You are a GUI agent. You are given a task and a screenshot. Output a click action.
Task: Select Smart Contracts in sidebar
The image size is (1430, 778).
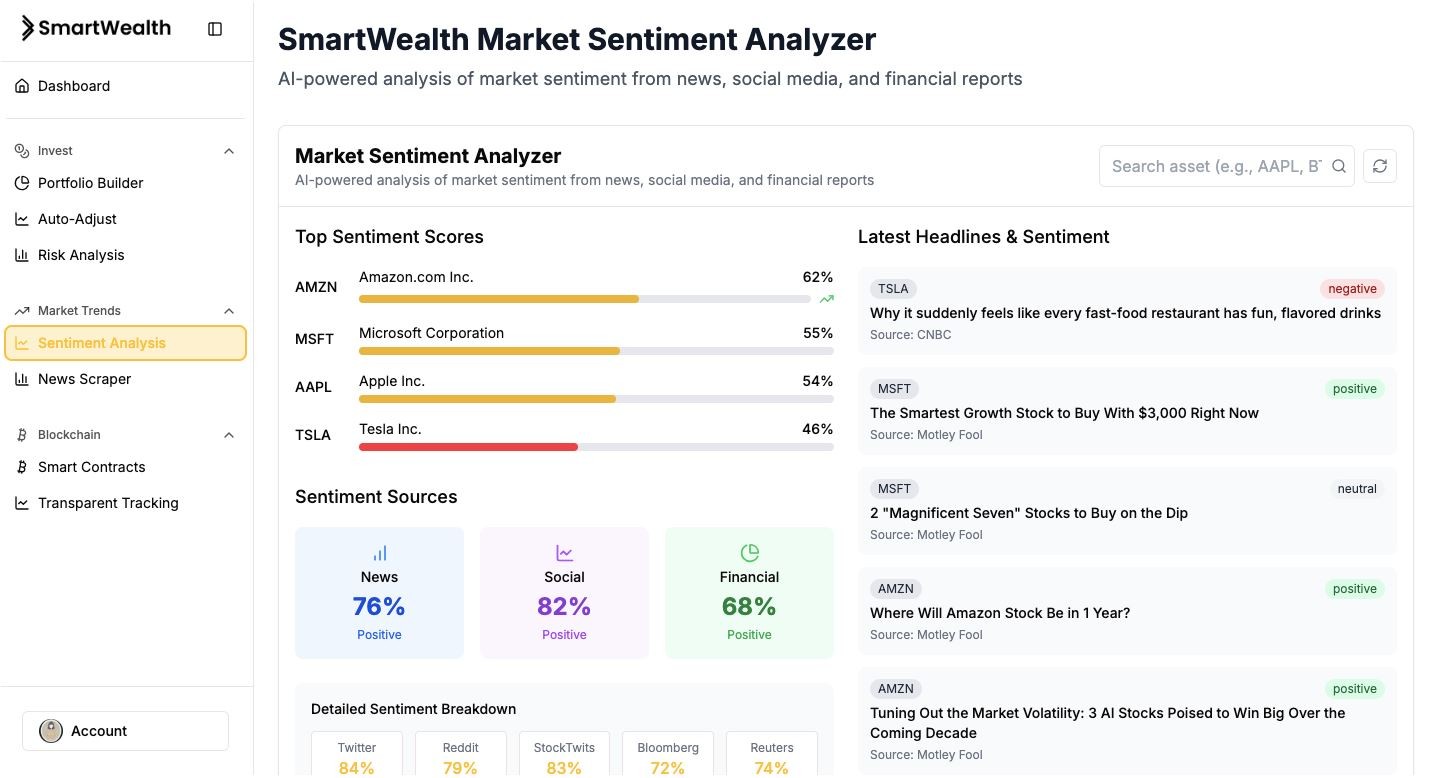tap(91, 467)
